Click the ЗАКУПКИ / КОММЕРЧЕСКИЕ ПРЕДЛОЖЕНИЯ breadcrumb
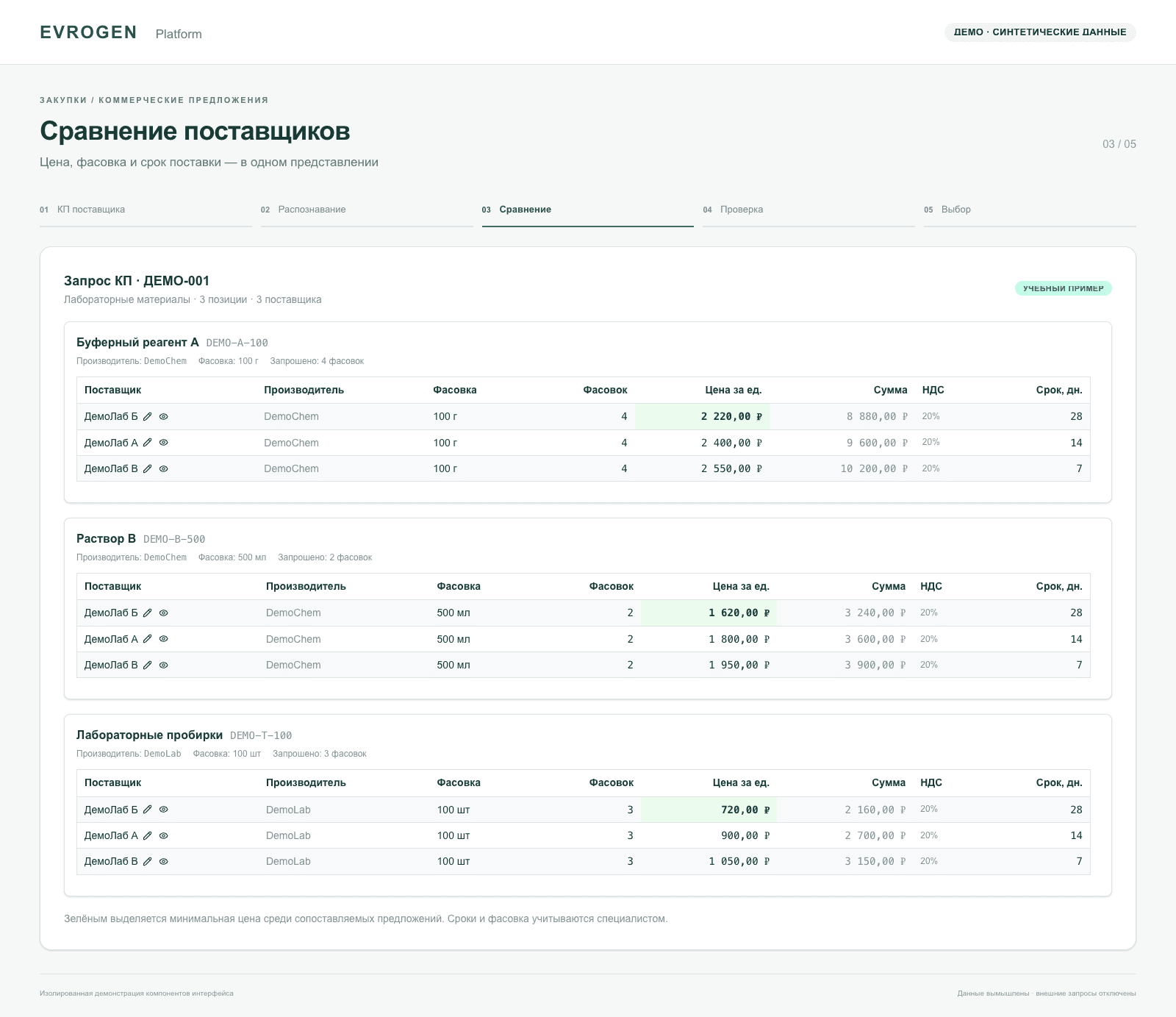 pos(154,100)
